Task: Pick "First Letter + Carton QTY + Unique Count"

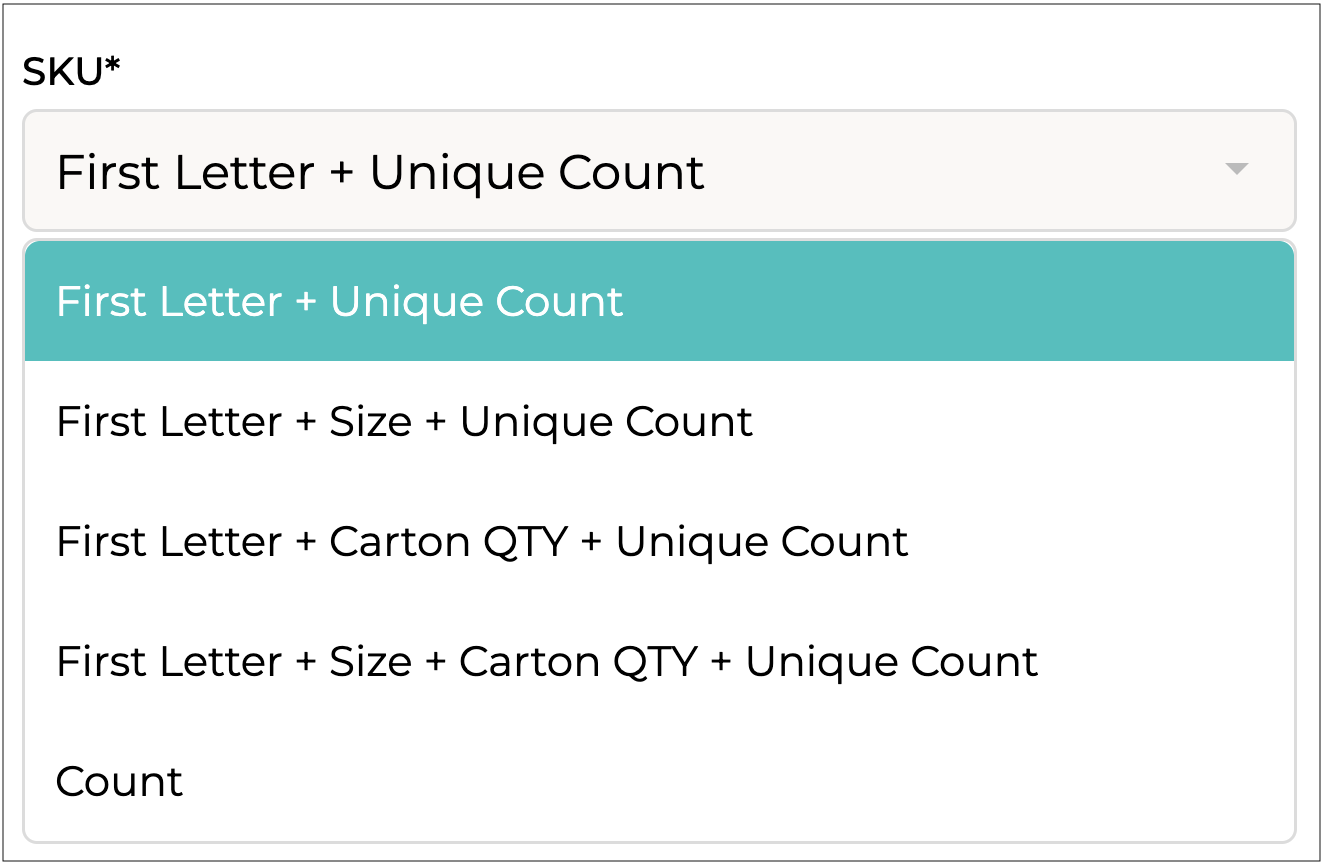Action: [482, 542]
